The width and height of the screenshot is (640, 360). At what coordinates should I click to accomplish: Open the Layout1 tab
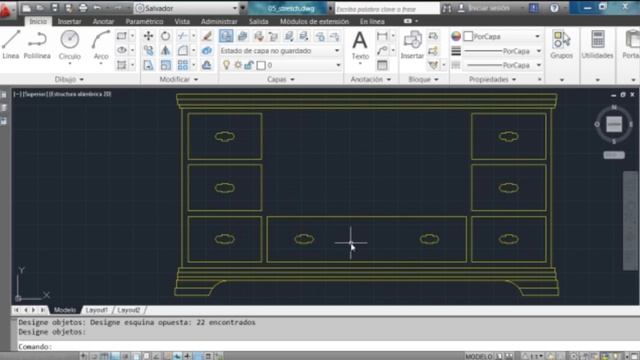click(x=97, y=310)
